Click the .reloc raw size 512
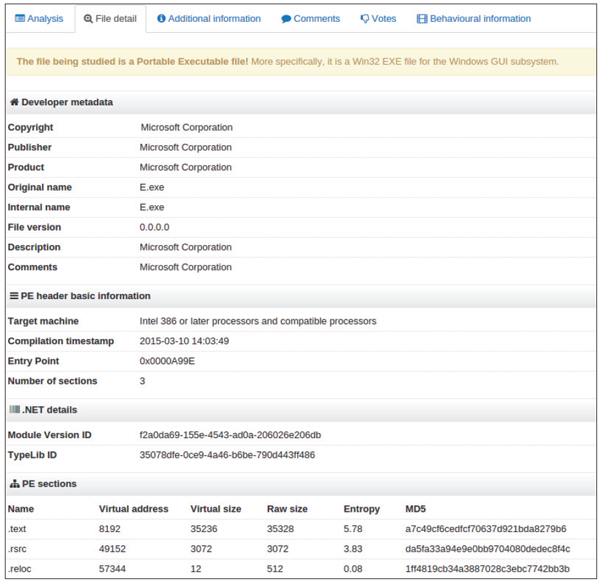This screenshot has width=600, height=582. 275,569
